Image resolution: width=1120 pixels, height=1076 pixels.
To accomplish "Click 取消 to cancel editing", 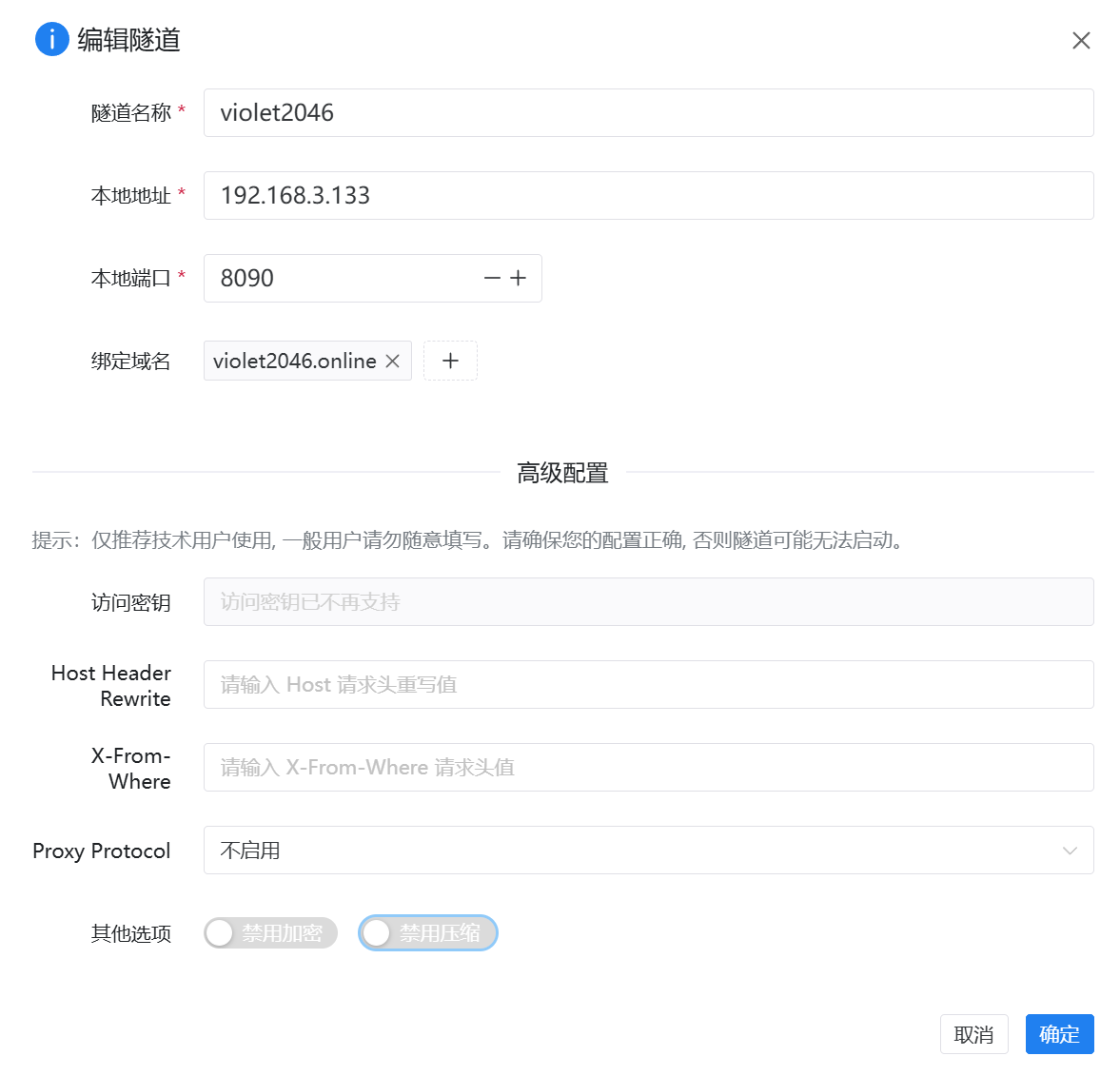I will click(973, 1034).
